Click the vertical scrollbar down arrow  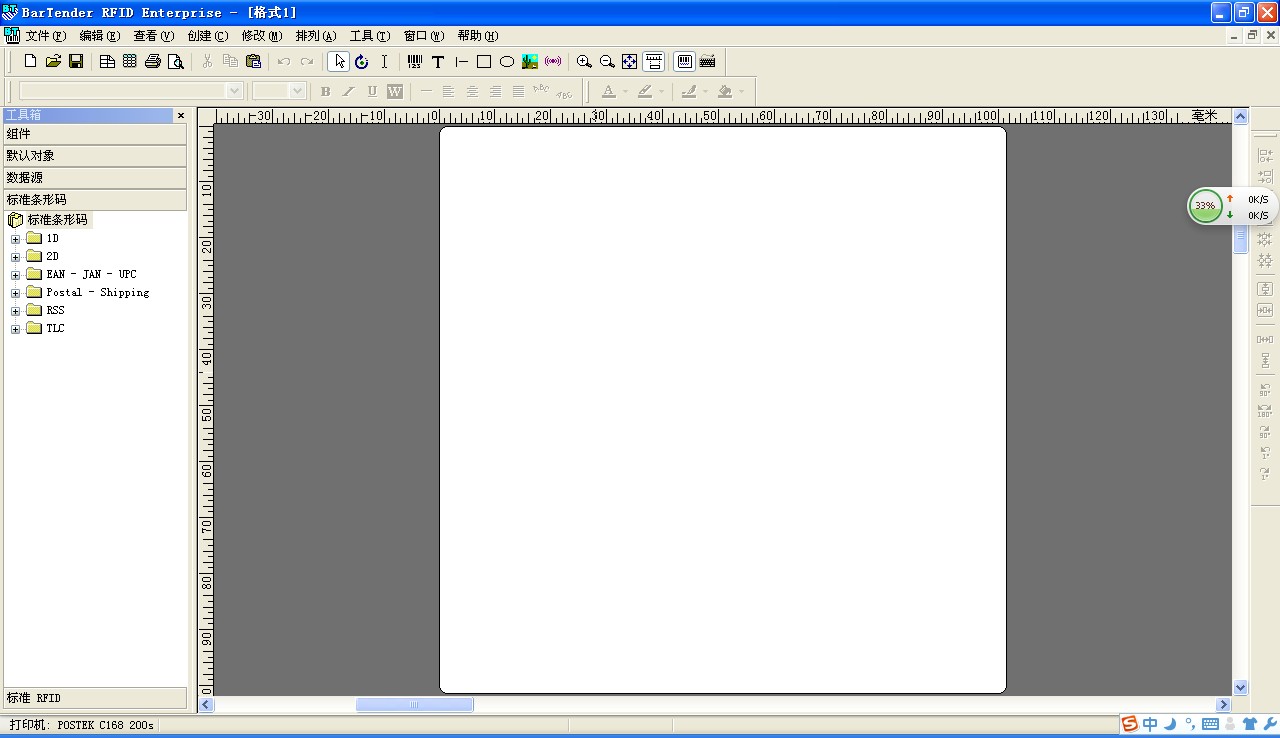click(1241, 688)
